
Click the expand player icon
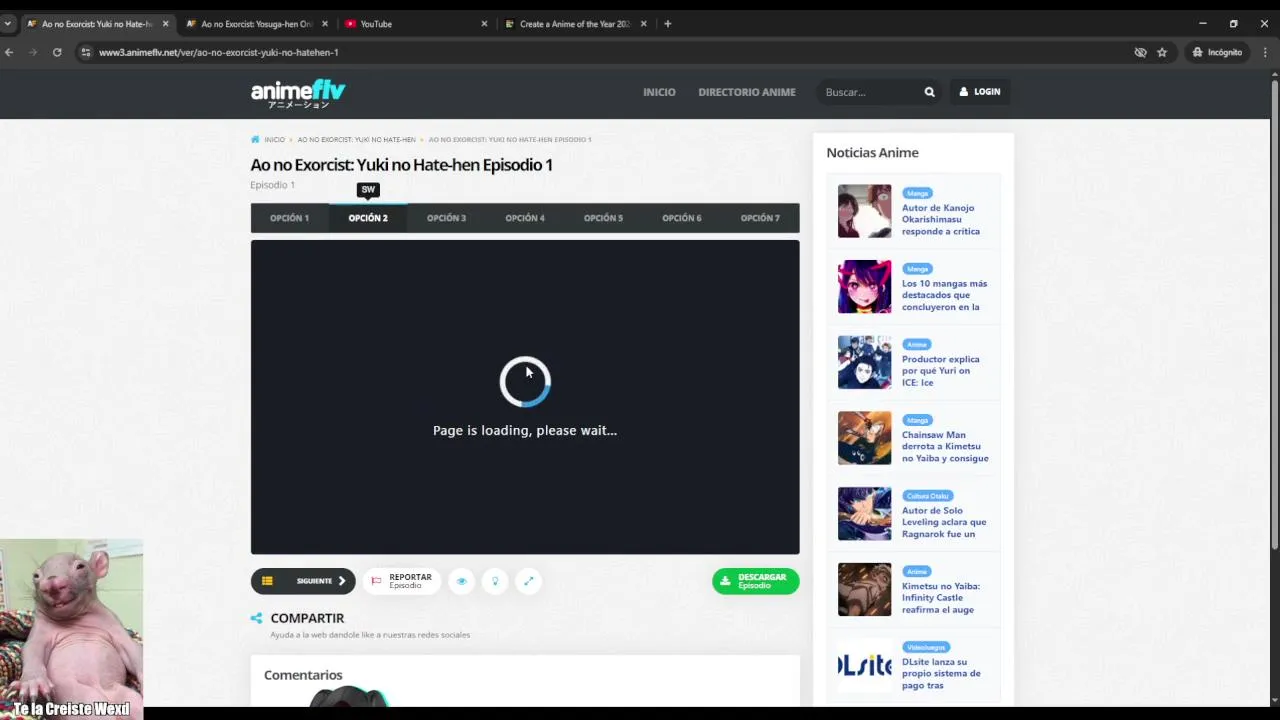pos(529,581)
